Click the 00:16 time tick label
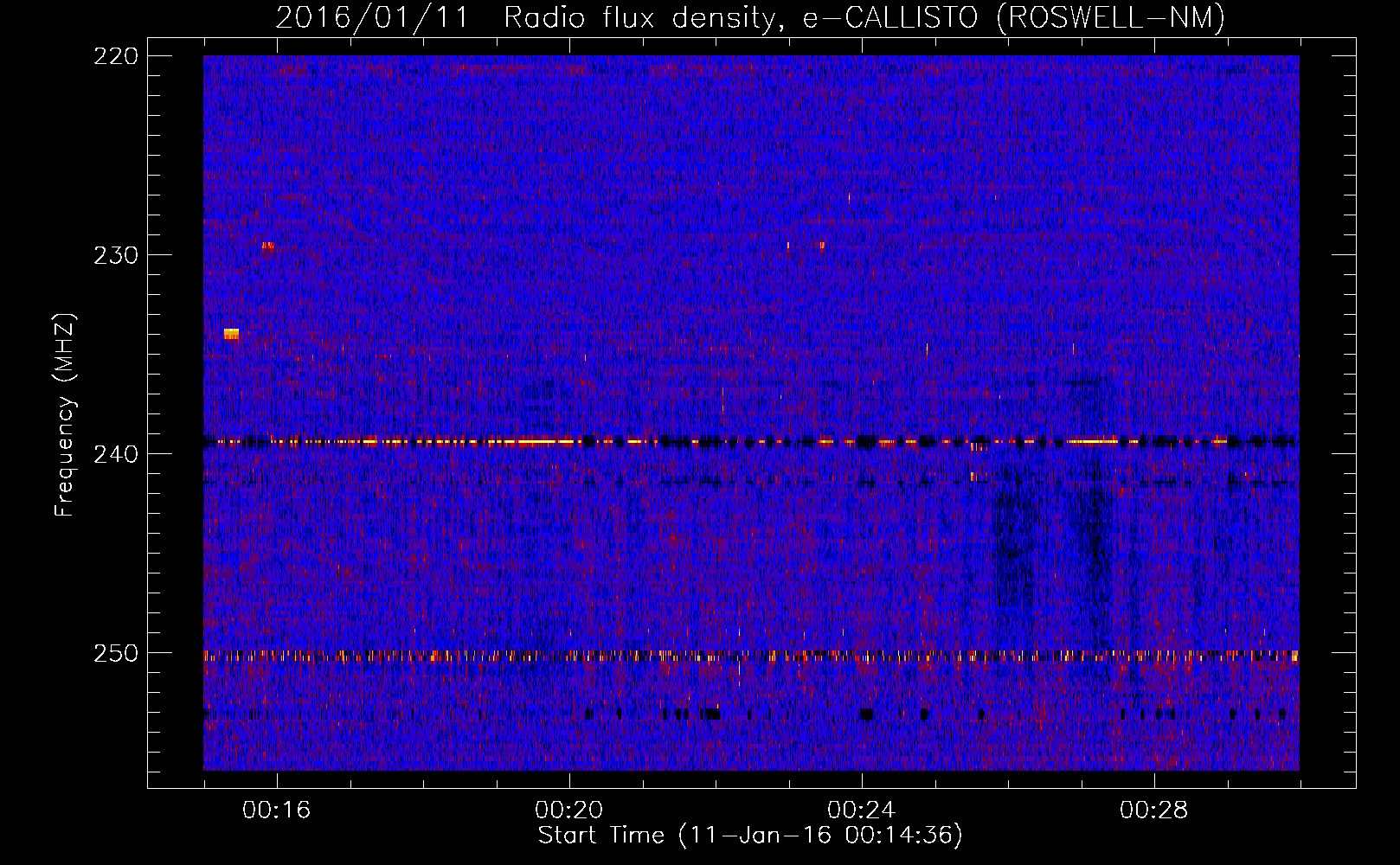 [277, 811]
